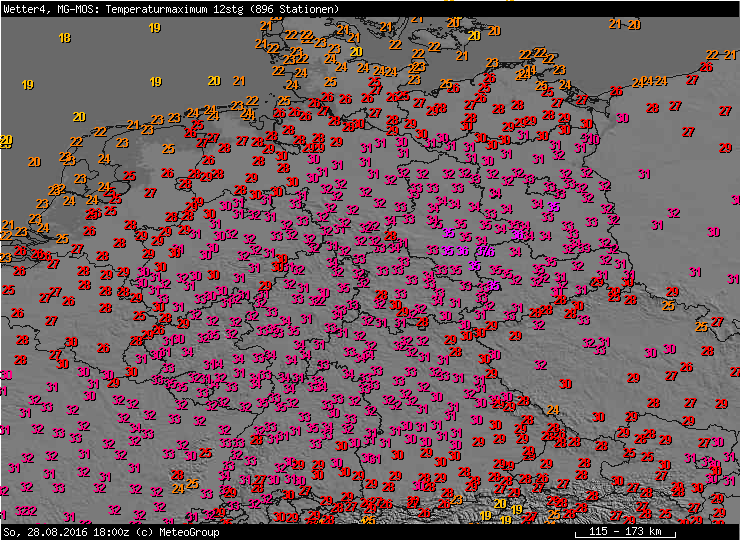Screen dimensions: 740x540
Task: Click the "18:00z" time in footer
Action: 109,531
